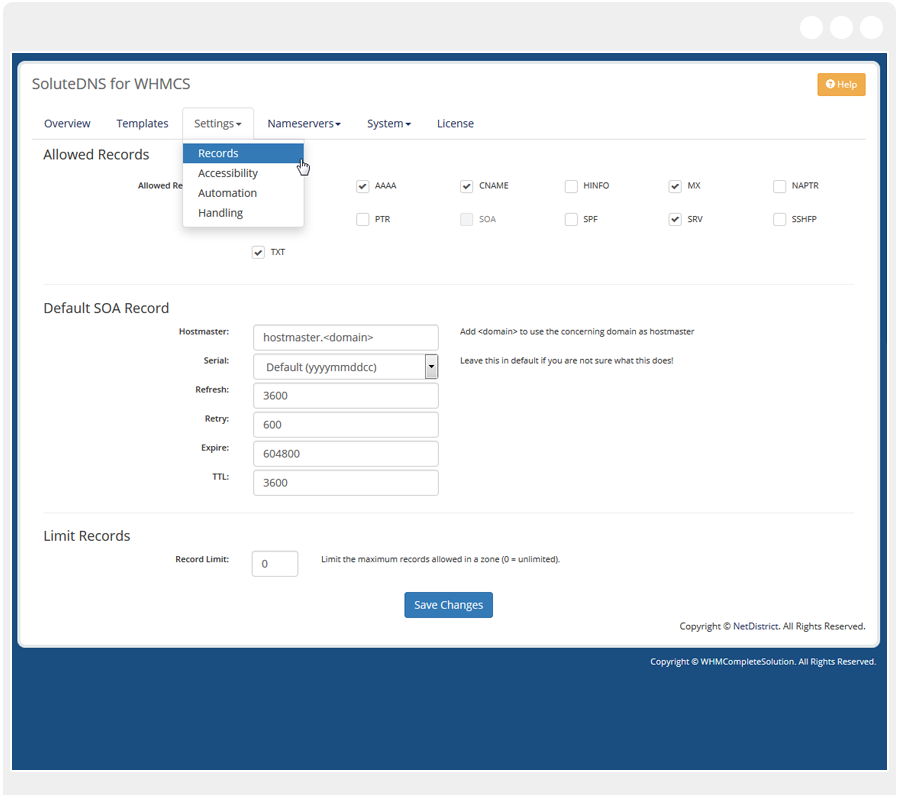
Task: Select Handling from Settings dropdown
Action: (220, 213)
